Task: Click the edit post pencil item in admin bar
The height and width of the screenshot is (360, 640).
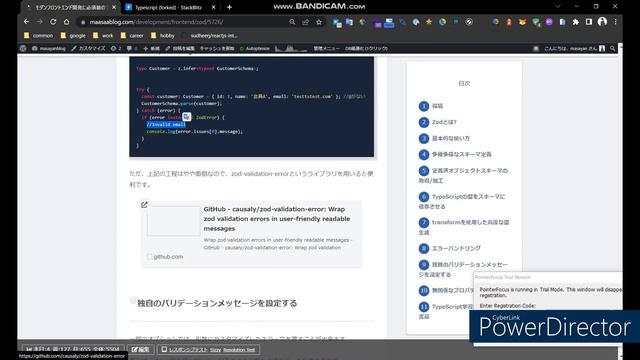Action: tap(180, 48)
